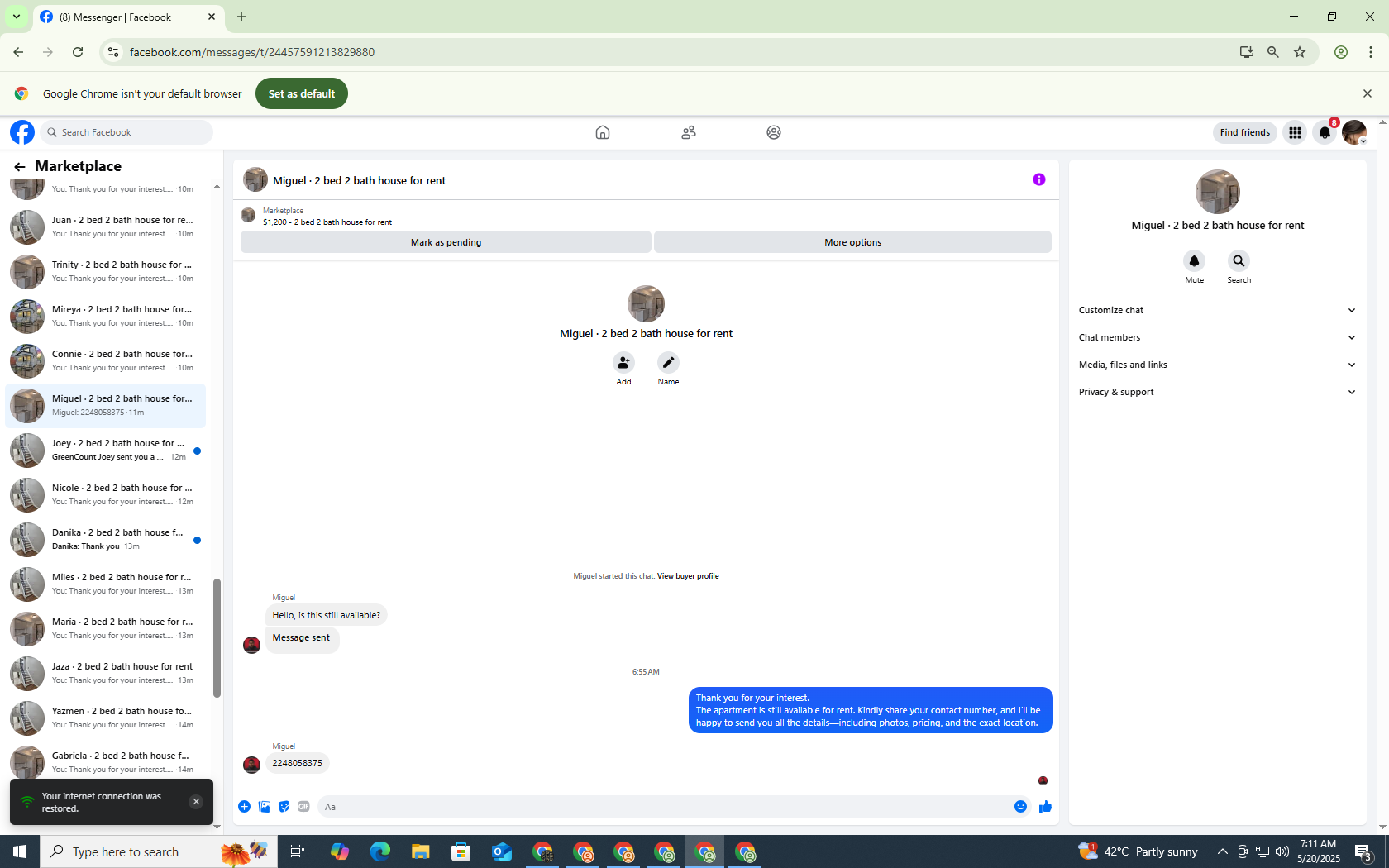
Task: Open Trinity conversation in the list
Action: point(105,271)
